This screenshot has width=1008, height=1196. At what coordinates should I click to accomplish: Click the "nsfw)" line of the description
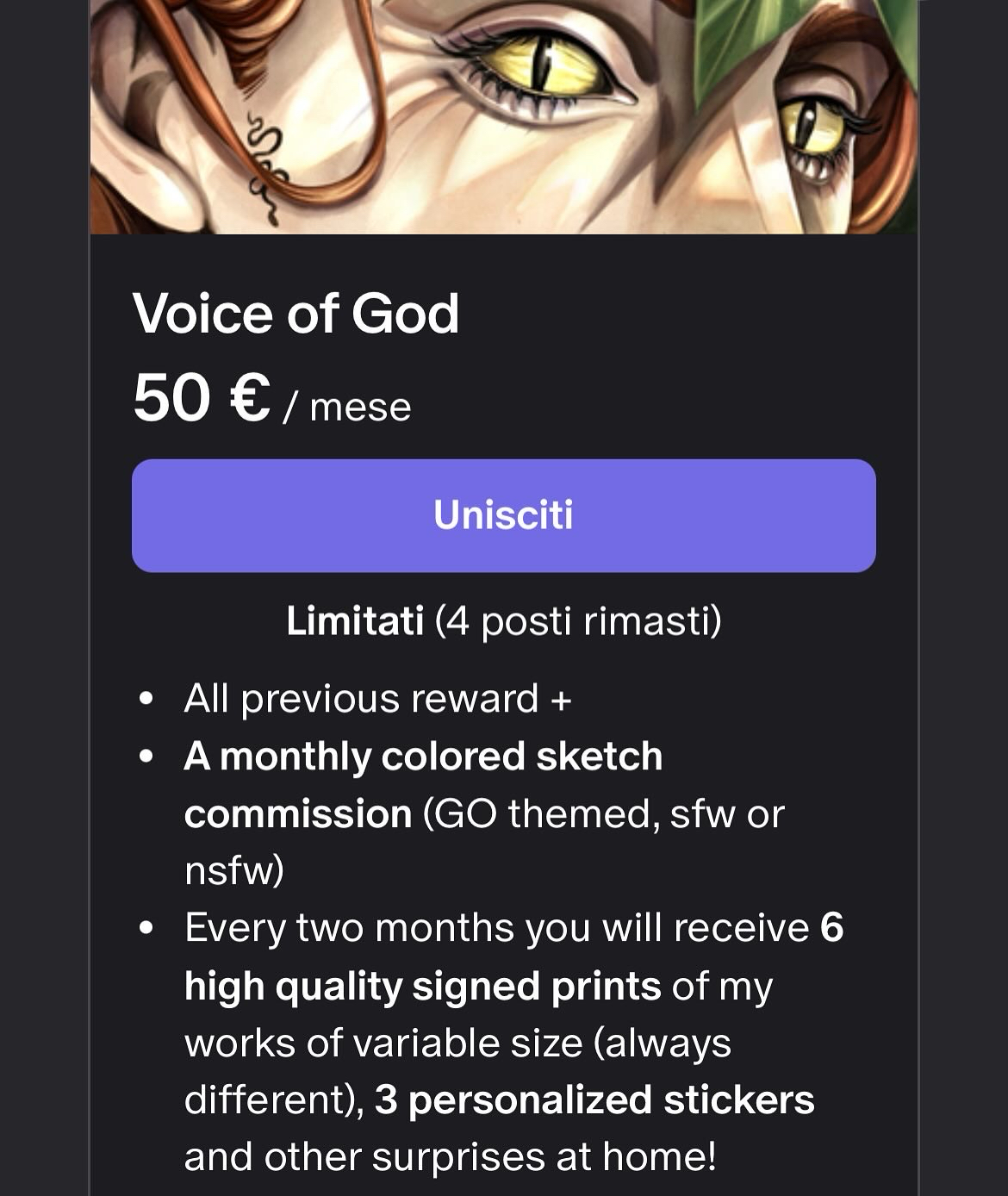pyautogui.click(x=233, y=871)
